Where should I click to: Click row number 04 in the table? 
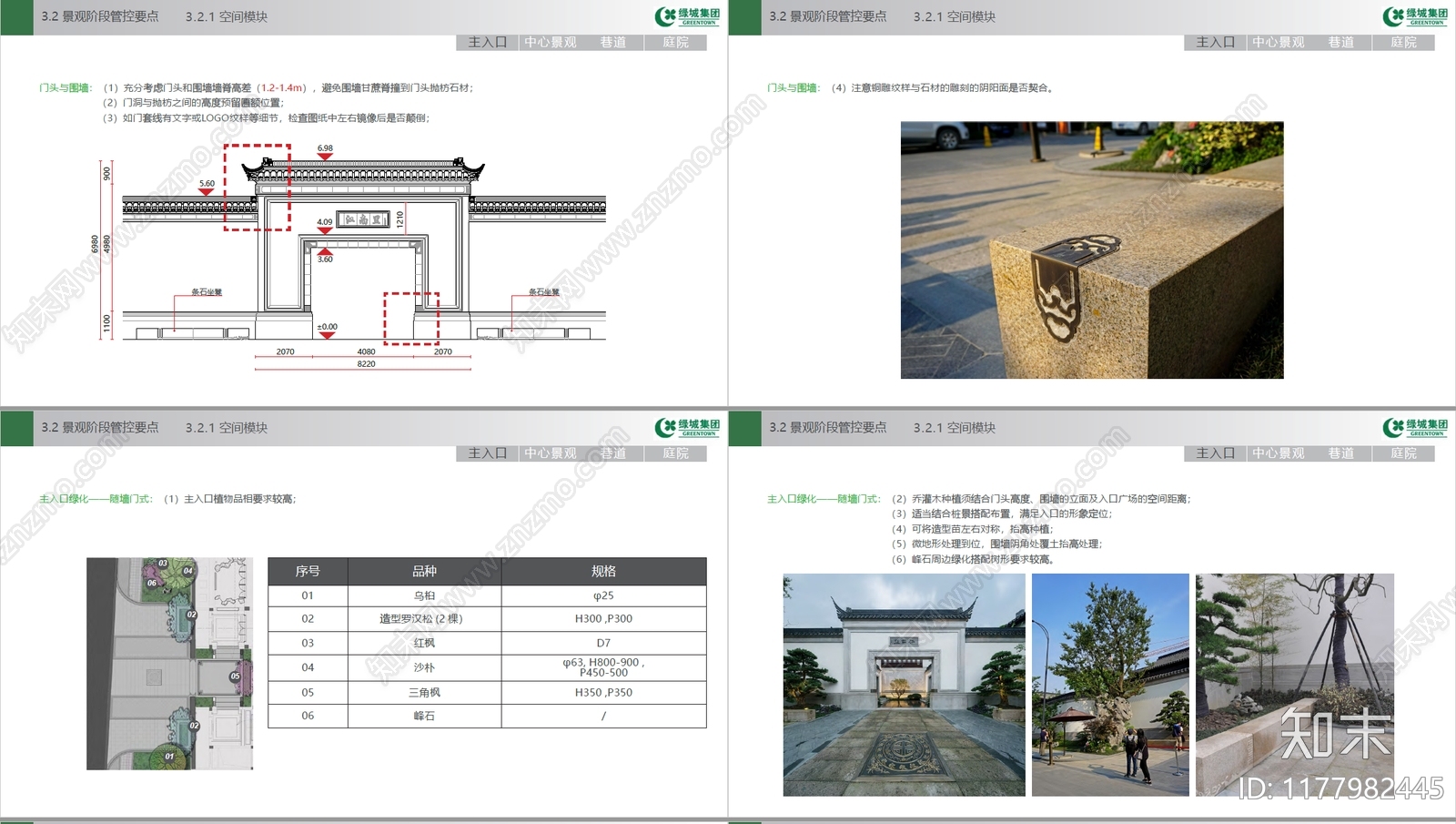point(308,667)
